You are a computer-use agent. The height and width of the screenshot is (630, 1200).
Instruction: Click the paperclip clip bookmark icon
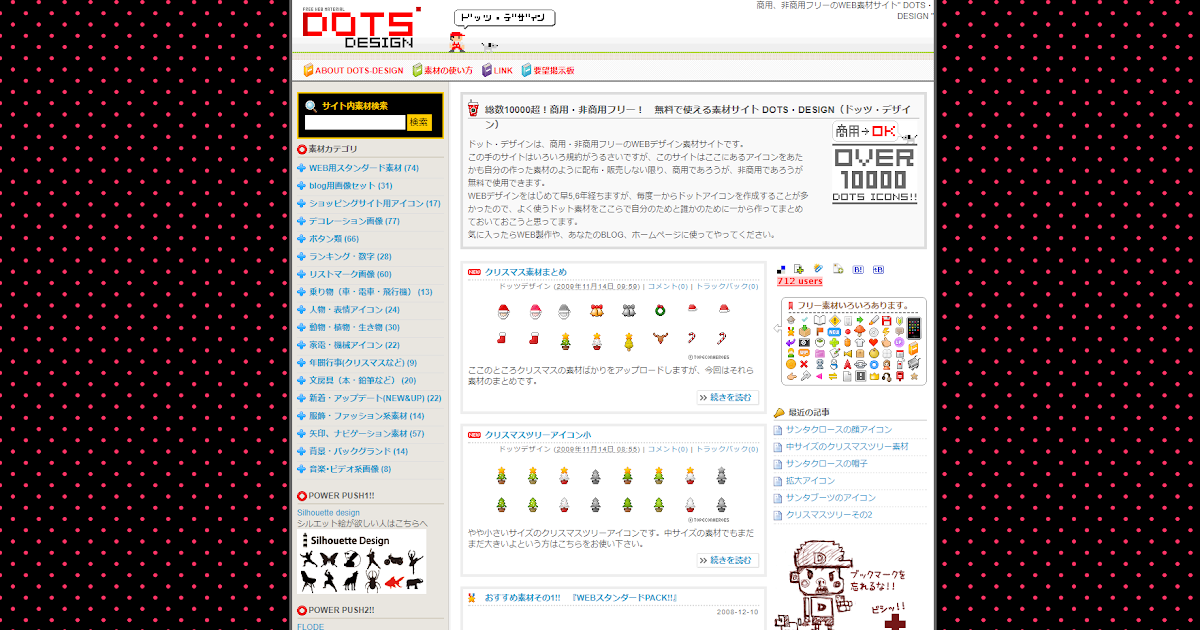coord(818,269)
